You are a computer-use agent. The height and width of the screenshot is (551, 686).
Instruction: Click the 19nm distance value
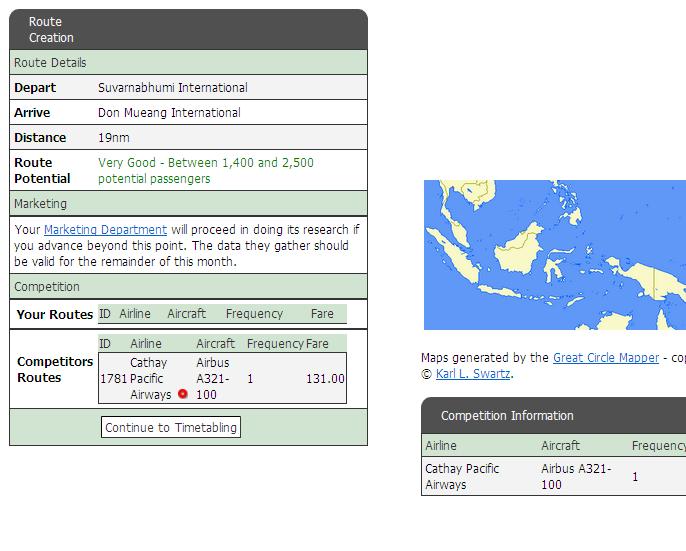click(x=113, y=137)
